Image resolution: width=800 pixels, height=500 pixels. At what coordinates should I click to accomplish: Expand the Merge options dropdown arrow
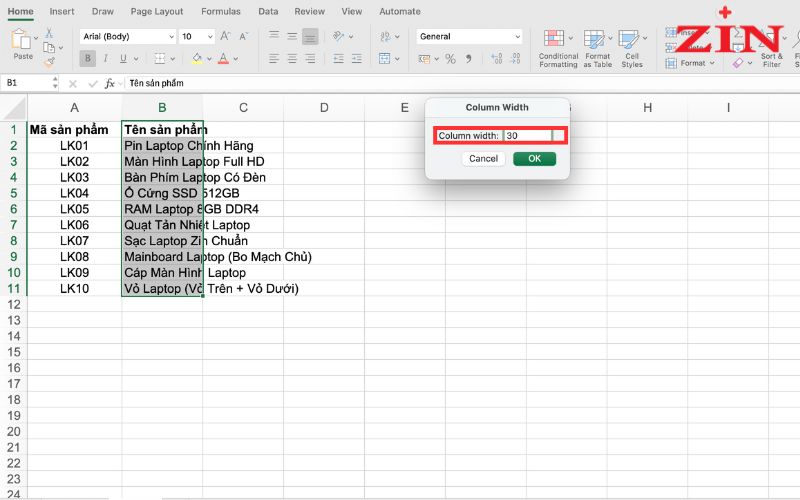pyautogui.click(x=397, y=59)
